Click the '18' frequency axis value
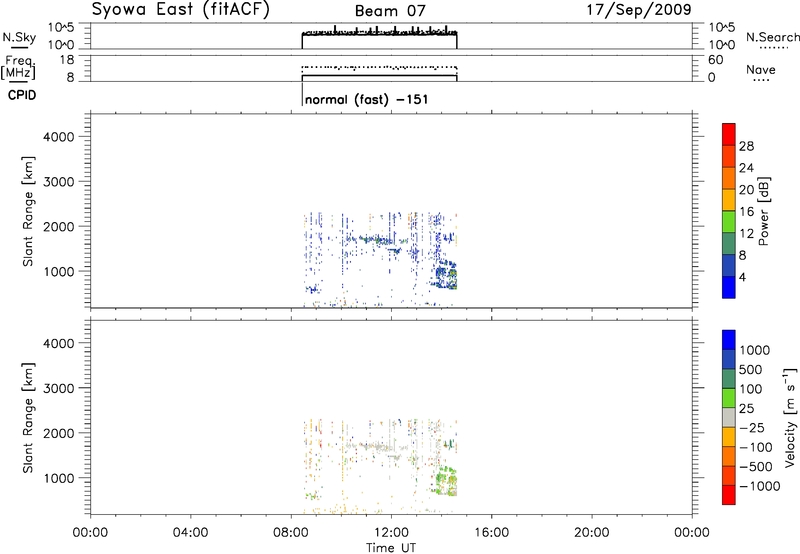 [x=67, y=60]
